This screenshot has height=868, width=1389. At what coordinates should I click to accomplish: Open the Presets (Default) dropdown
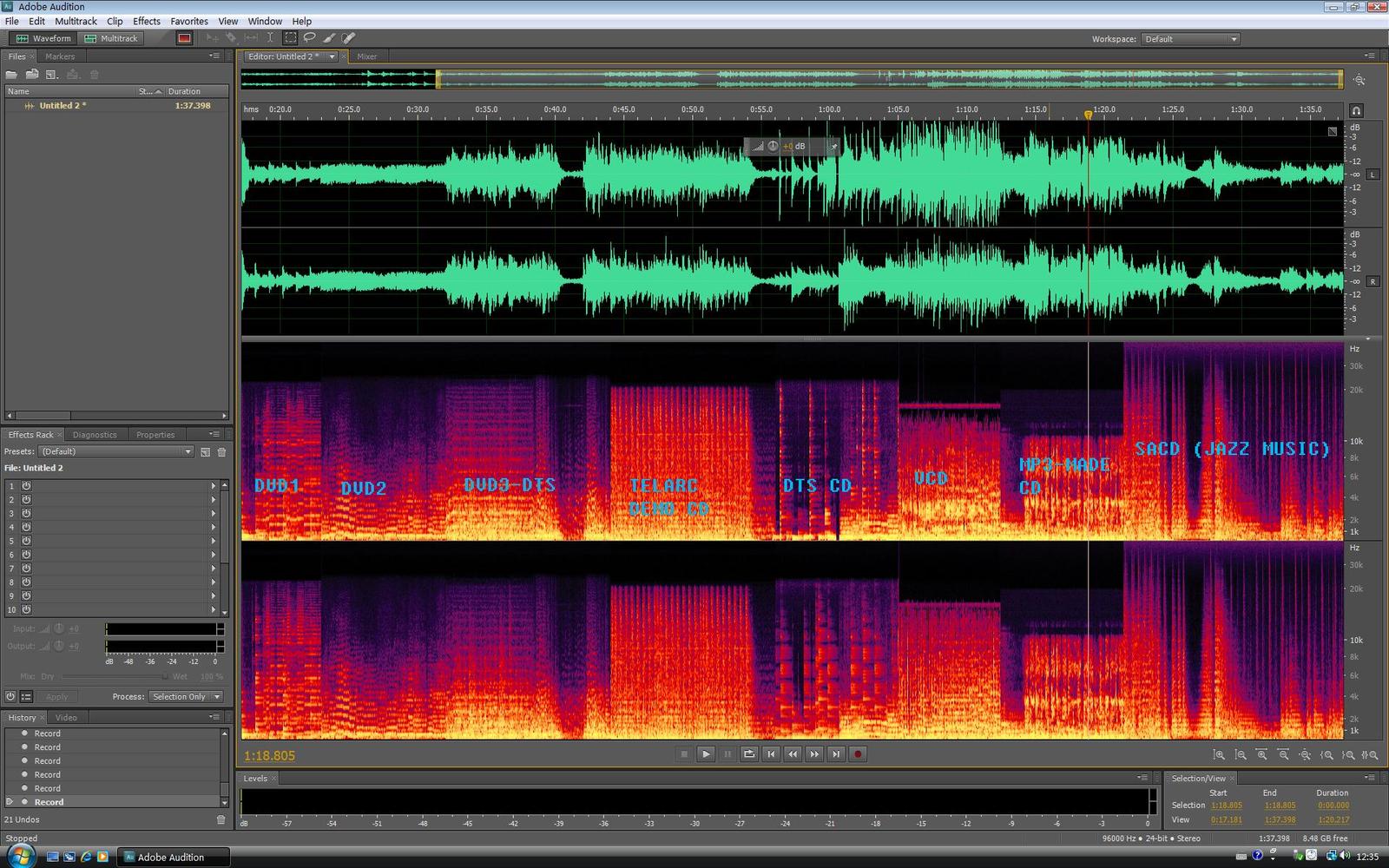115,451
